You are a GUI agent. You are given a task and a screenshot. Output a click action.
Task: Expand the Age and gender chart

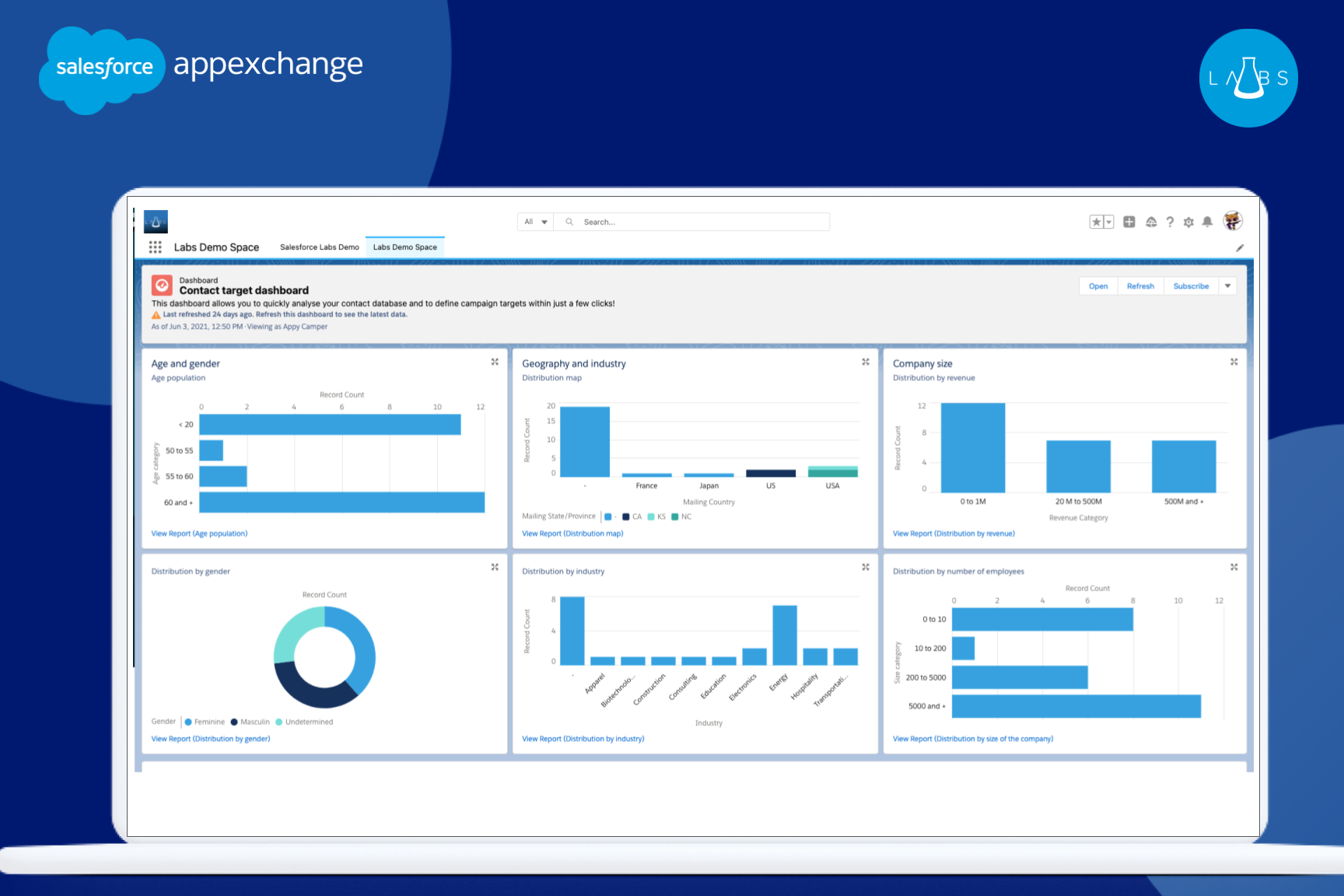coord(495,361)
